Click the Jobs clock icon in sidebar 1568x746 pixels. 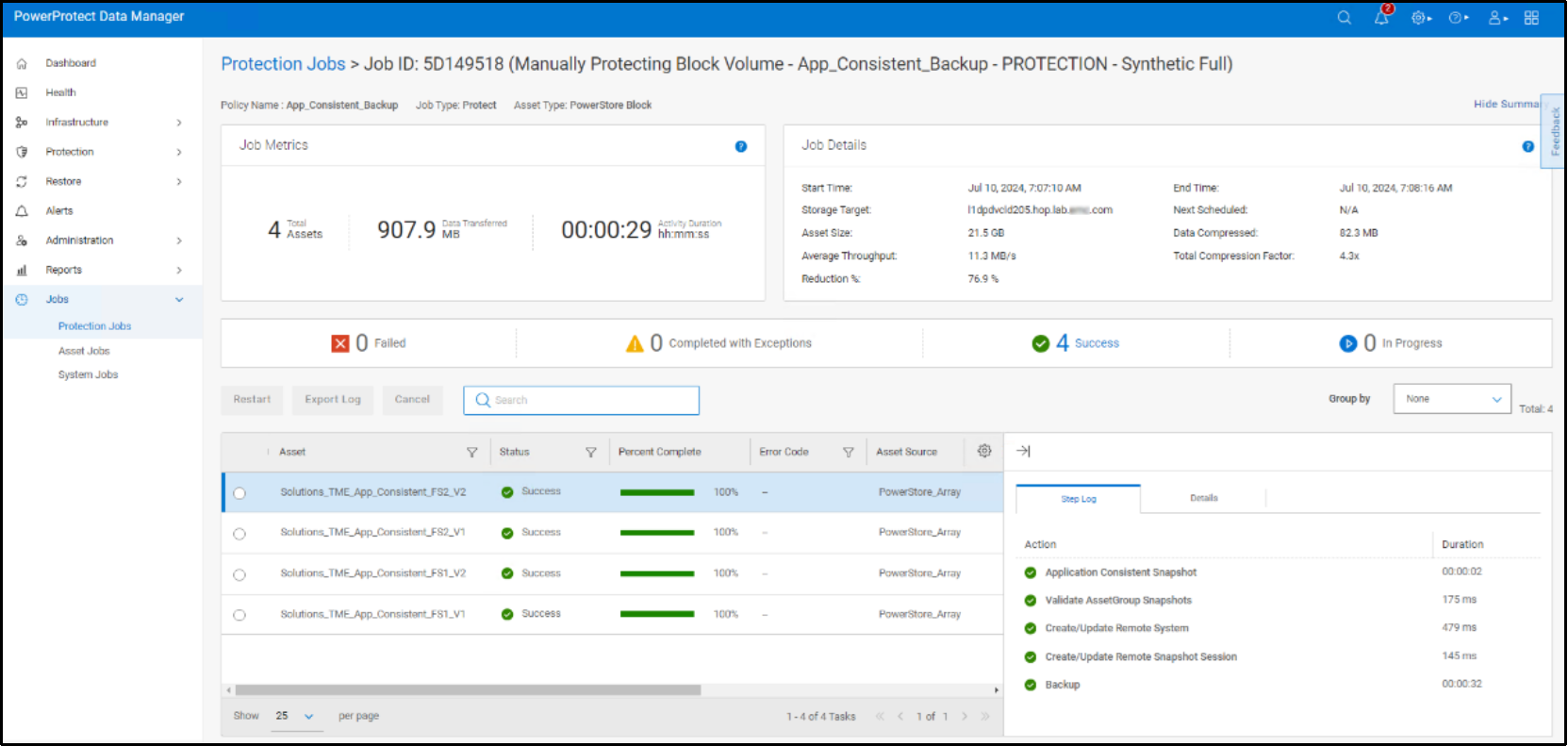tap(22, 300)
